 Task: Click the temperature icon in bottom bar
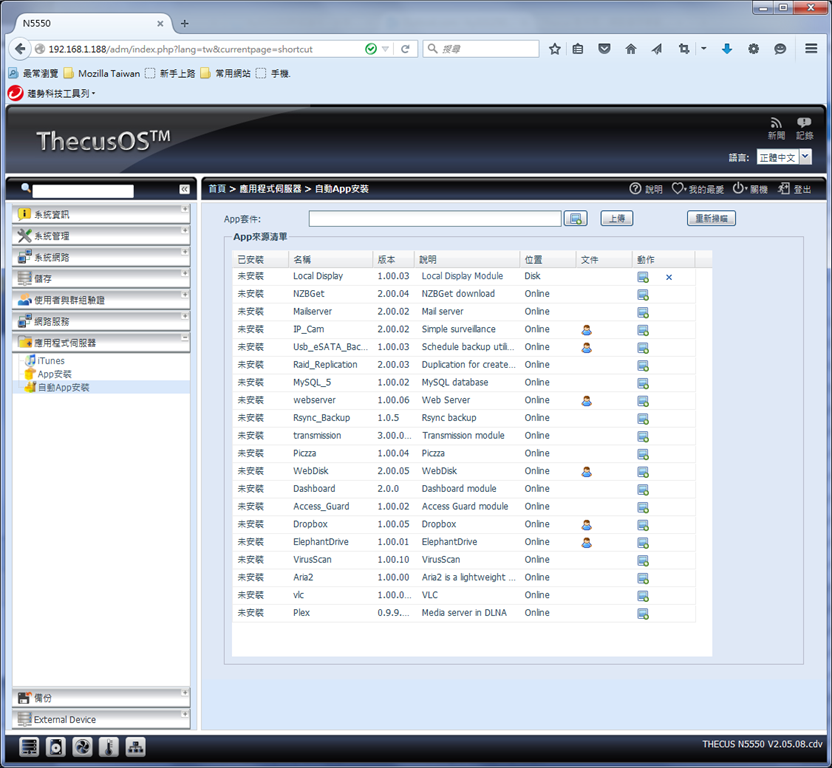coord(109,747)
